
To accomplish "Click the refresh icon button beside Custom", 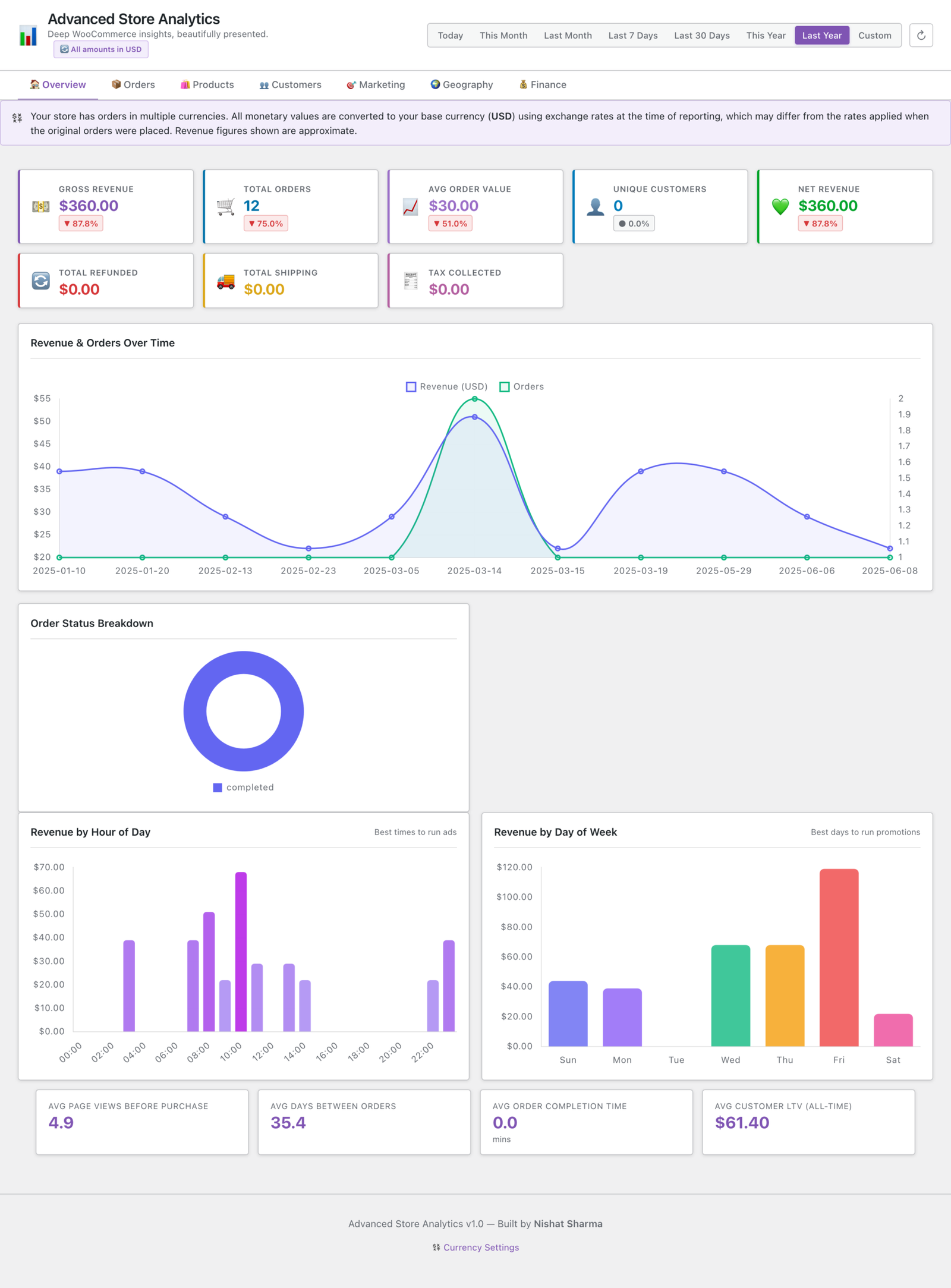I will (921, 35).
